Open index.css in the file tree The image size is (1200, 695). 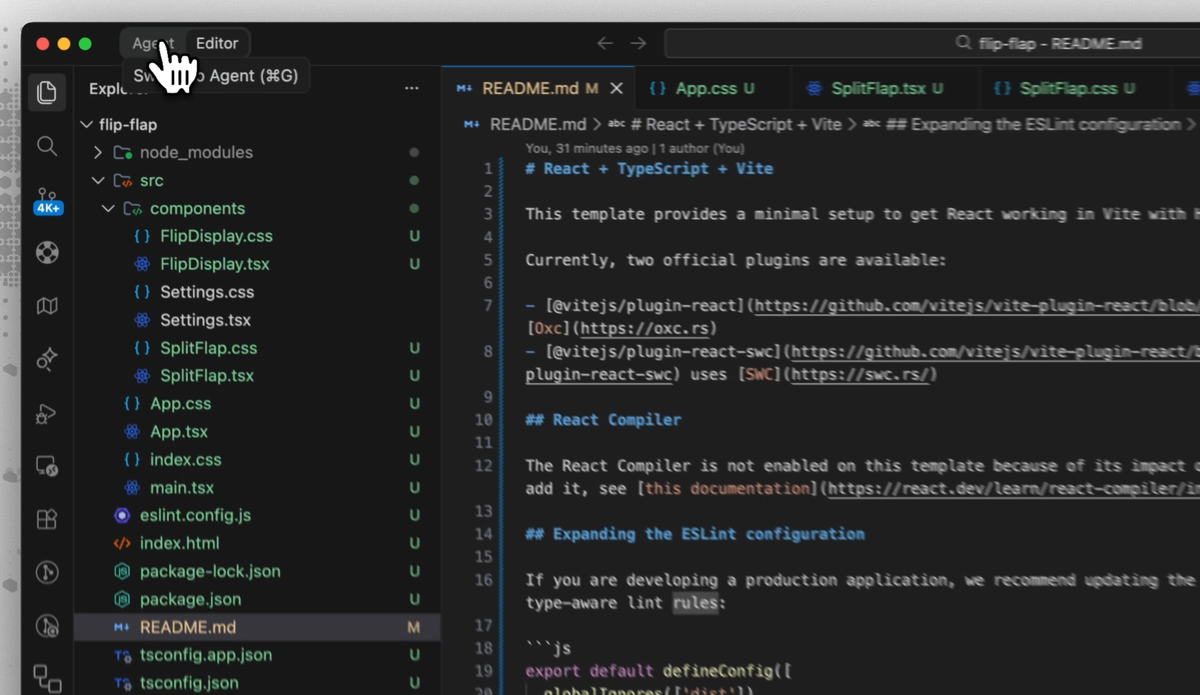(185, 460)
